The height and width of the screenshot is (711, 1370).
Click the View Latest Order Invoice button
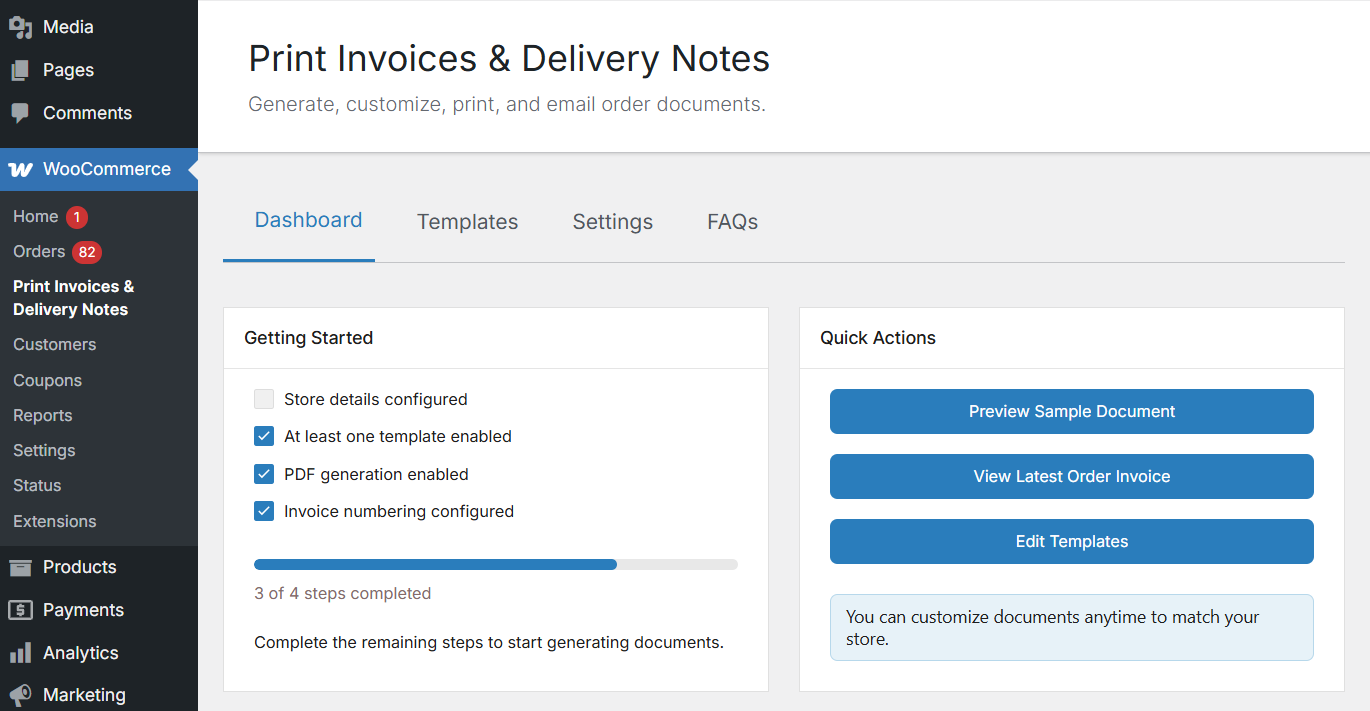pyautogui.click(x=1071, y=476)
